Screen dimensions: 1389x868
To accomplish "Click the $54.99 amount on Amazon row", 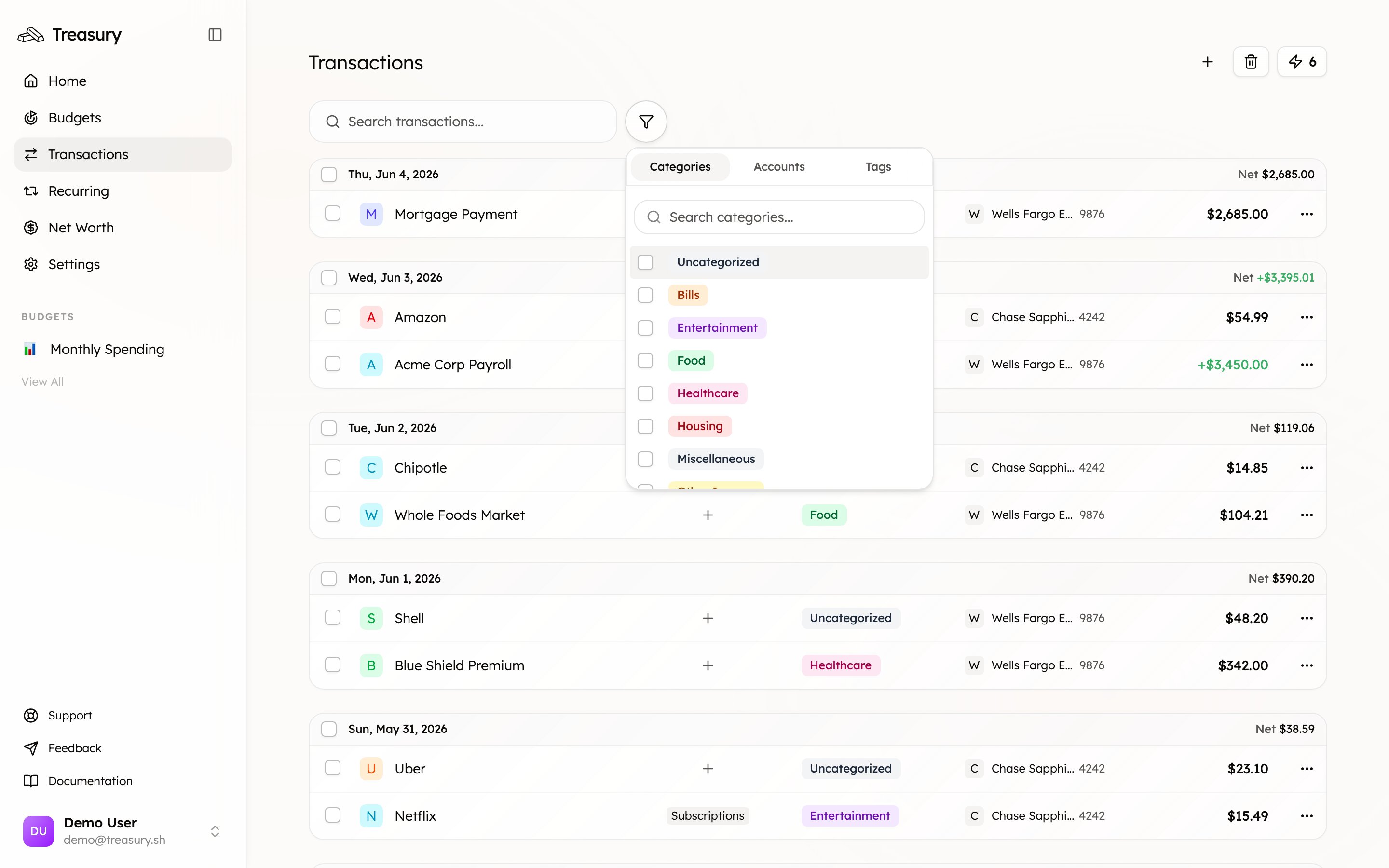I will point(1247,317).
